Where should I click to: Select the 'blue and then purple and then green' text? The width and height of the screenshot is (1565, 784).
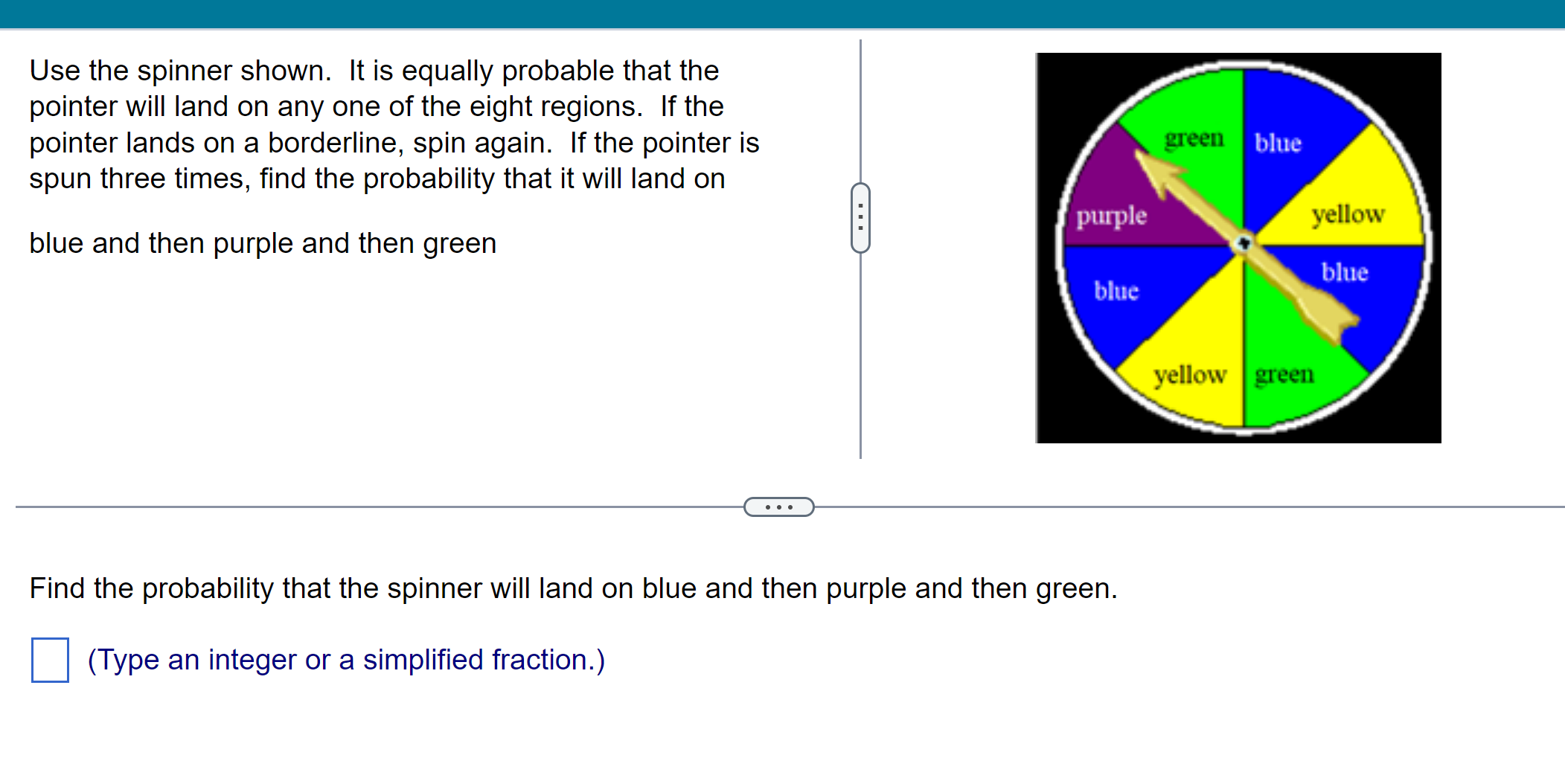click(x=262, y=242)
